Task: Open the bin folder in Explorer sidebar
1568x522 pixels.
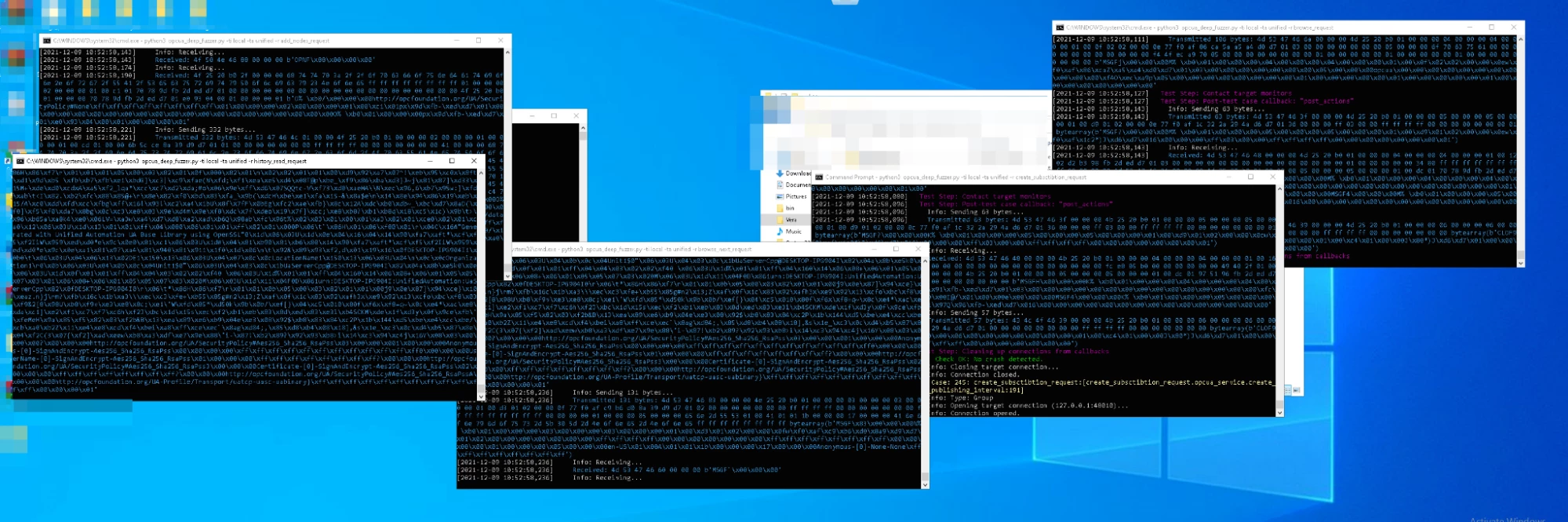Action: (785, 209)
